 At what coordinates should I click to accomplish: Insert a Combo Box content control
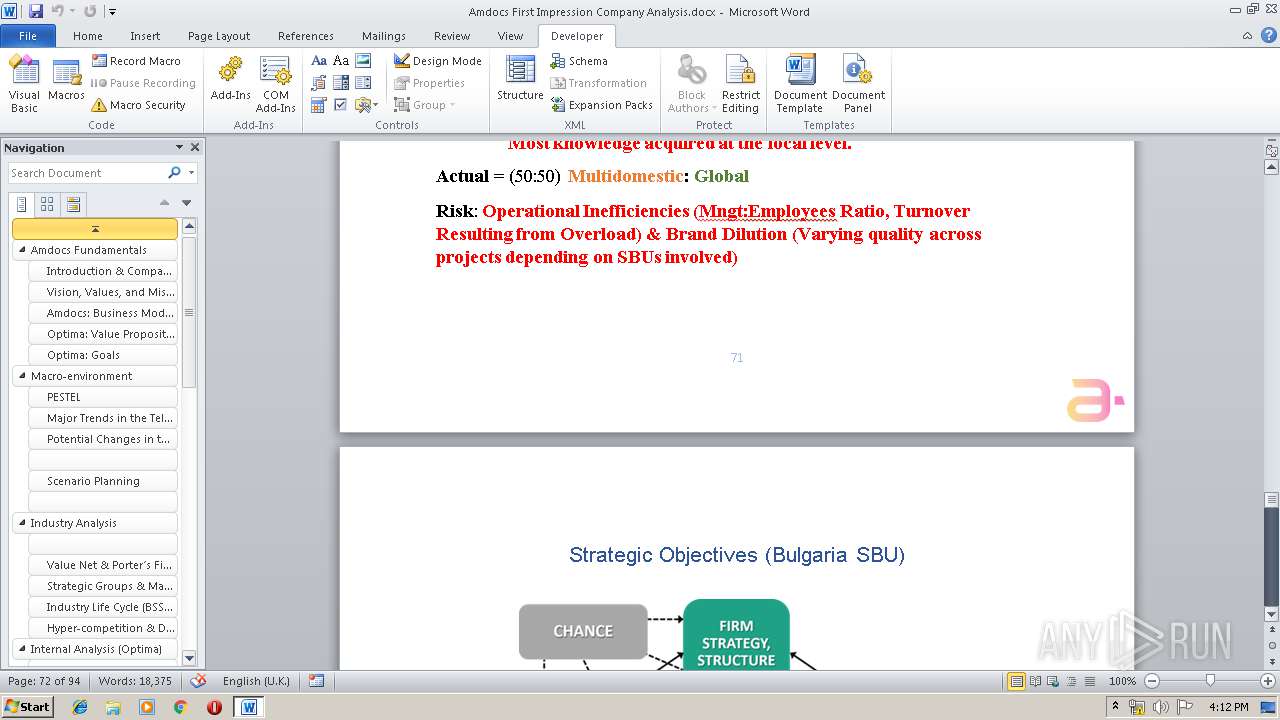341,83
